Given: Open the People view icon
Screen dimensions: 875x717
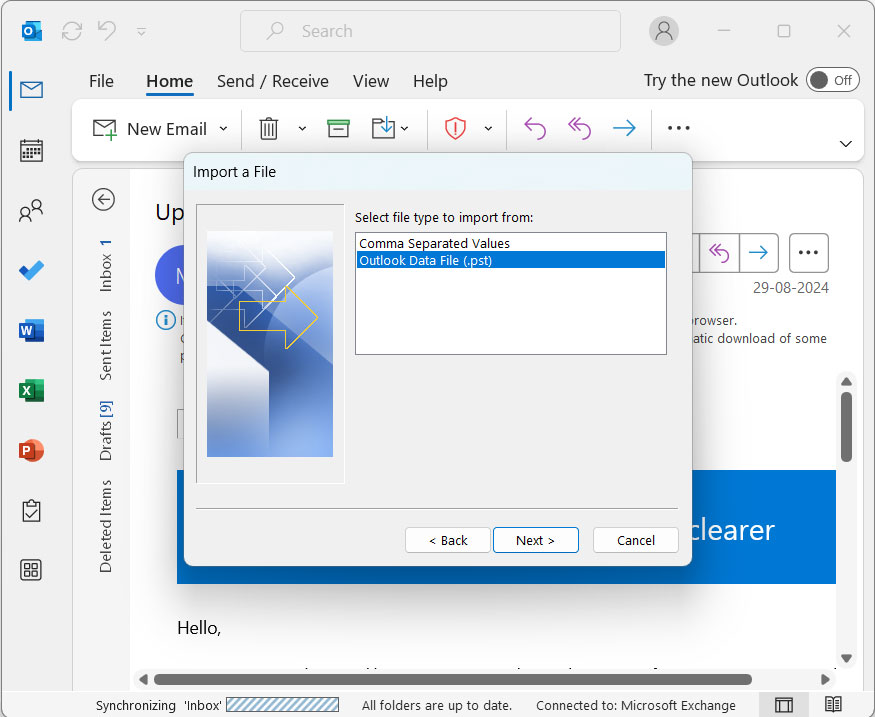Looking at the screenshot, I should tap(30, 210).
